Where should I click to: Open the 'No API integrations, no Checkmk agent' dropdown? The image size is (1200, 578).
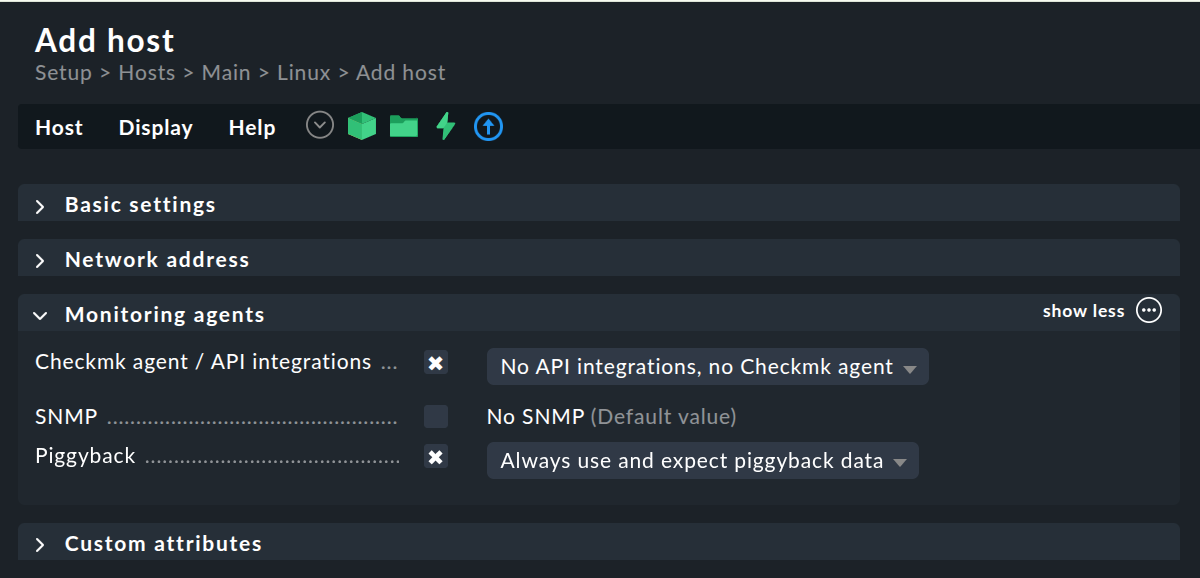coord(707,366)
